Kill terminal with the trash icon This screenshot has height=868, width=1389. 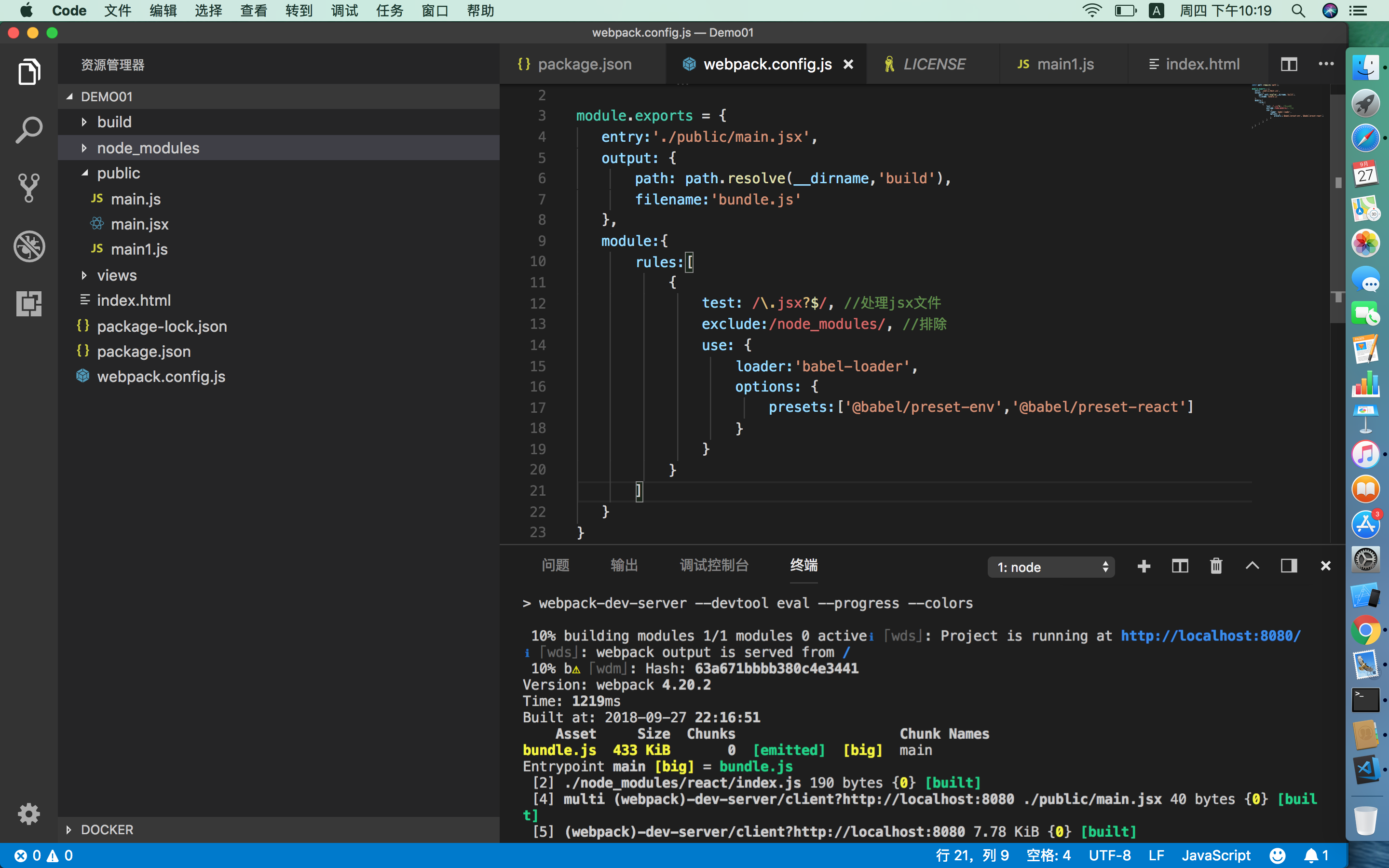[x=1216, y=566]
